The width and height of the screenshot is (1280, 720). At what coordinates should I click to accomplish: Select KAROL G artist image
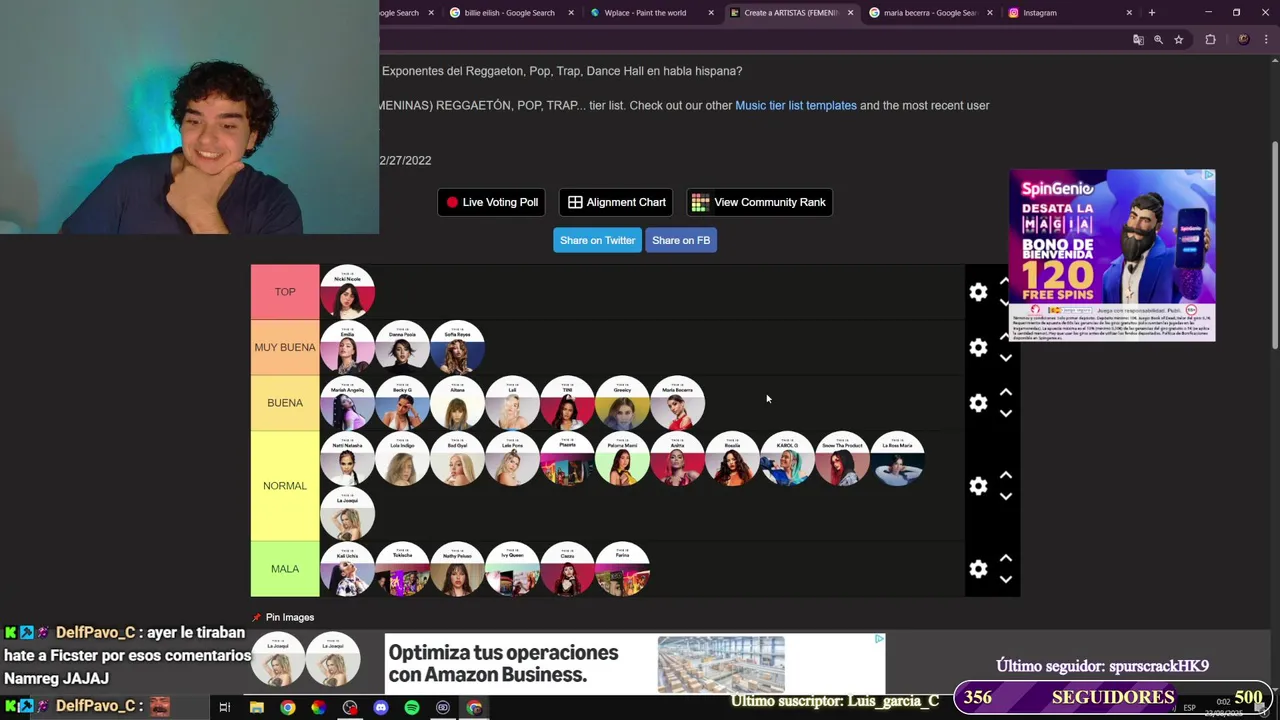coord(787,458)
